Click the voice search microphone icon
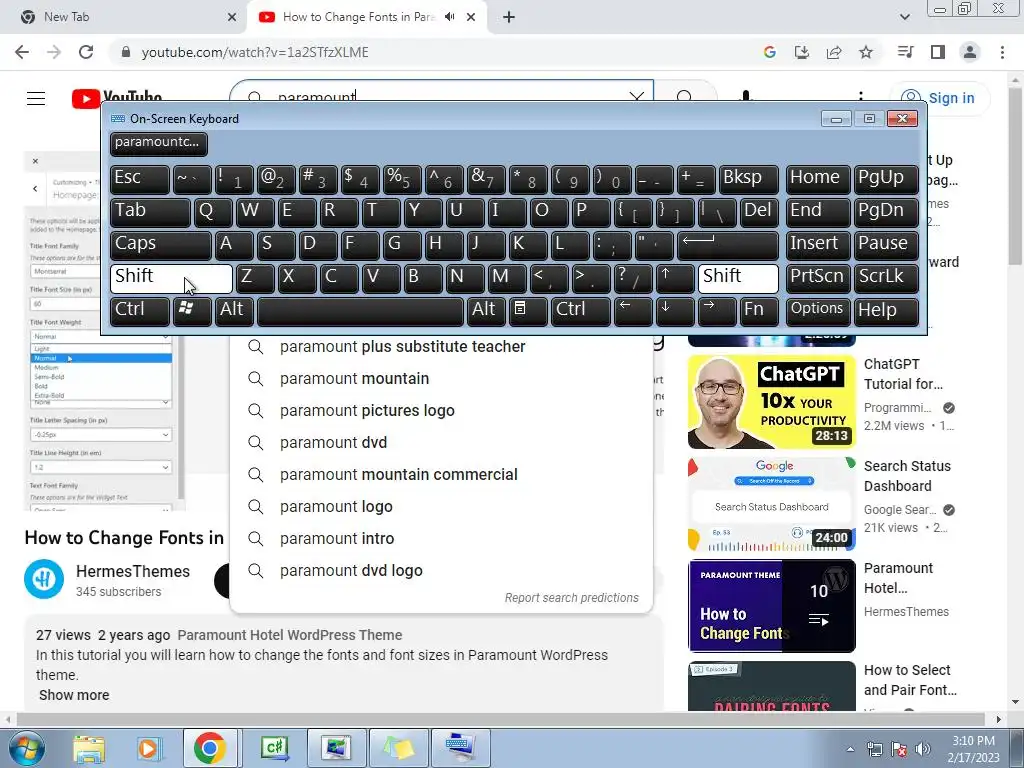This screenshot has height=768, width=1024. point(746,97)
